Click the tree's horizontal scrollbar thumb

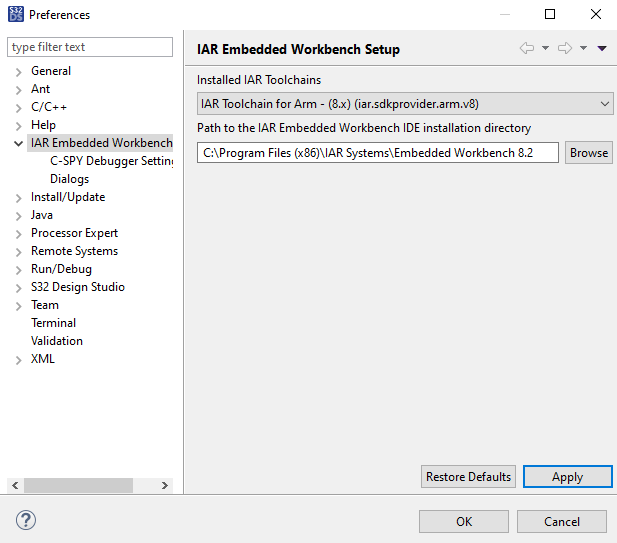(x=78, y=485)
